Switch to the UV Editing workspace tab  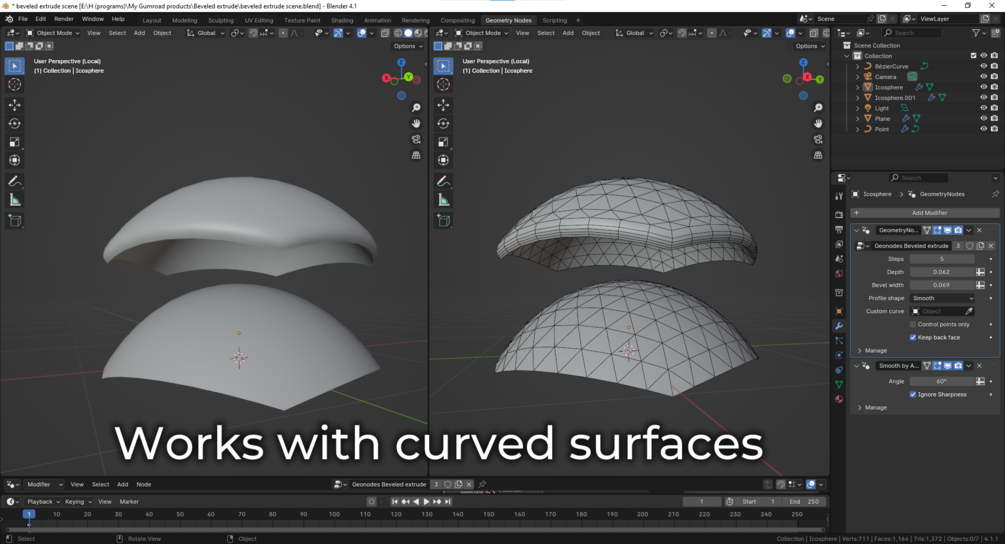[259, 21]
